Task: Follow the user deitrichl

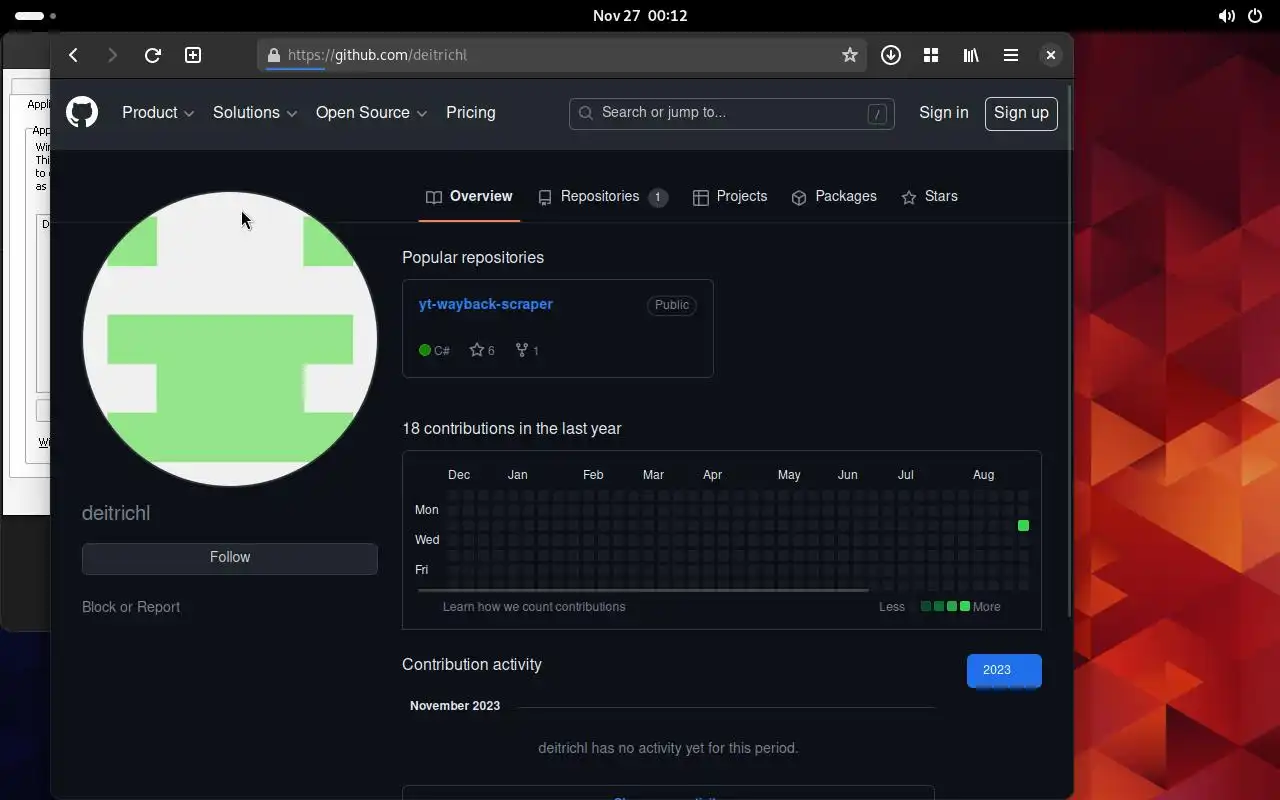Action: tap(230, 558)
